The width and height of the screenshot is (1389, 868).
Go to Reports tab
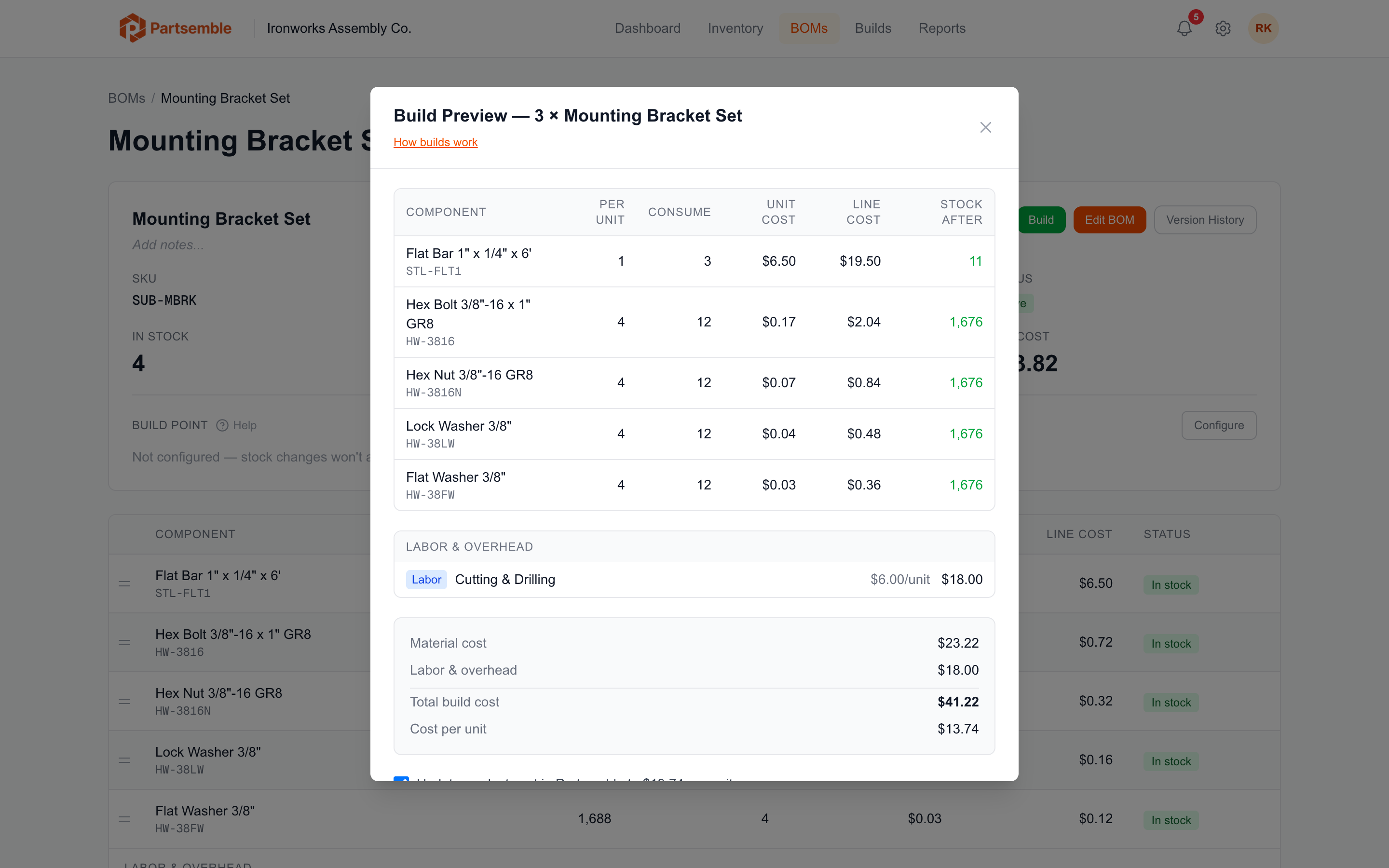942,28
